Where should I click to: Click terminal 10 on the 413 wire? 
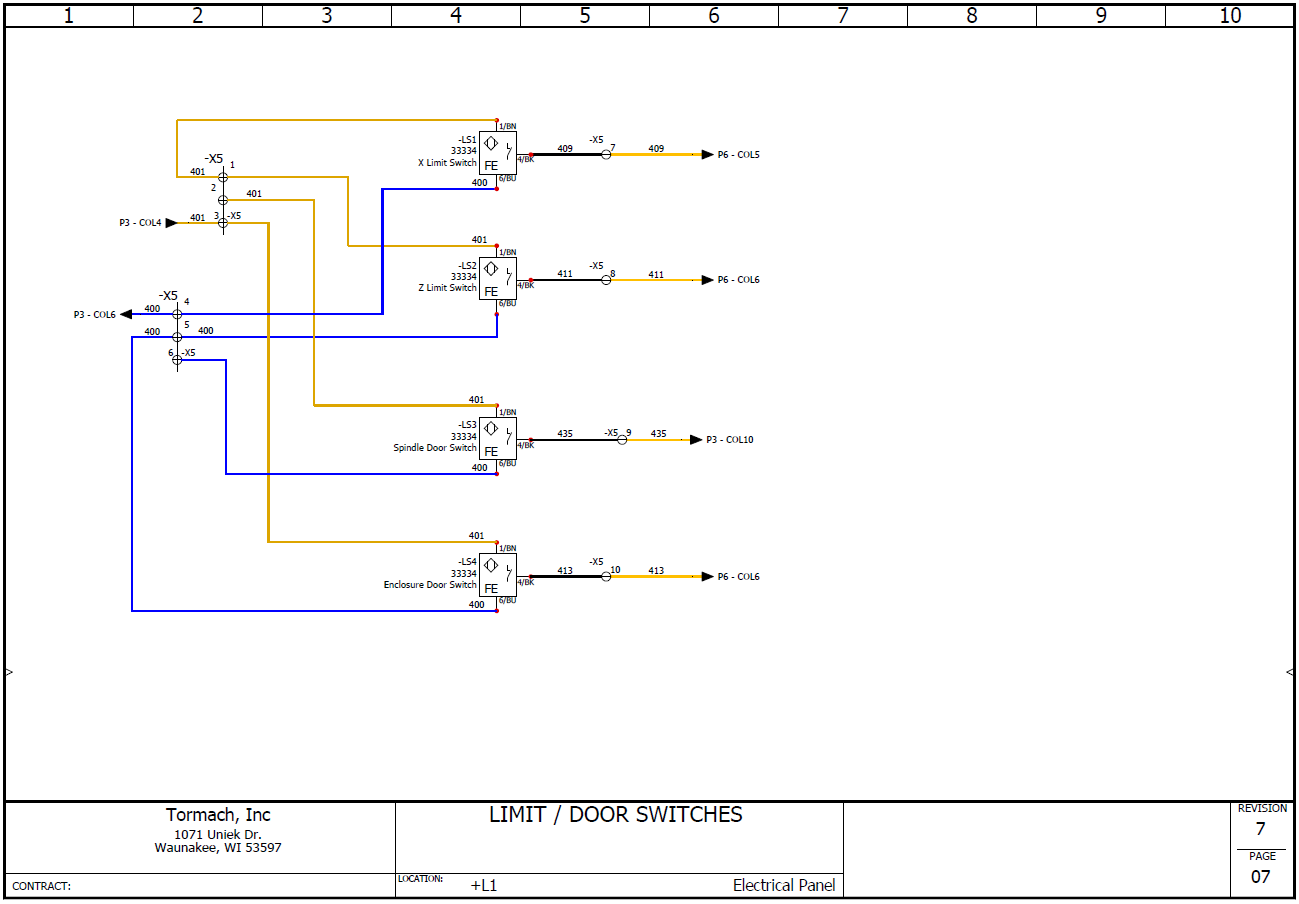[606, 577]
